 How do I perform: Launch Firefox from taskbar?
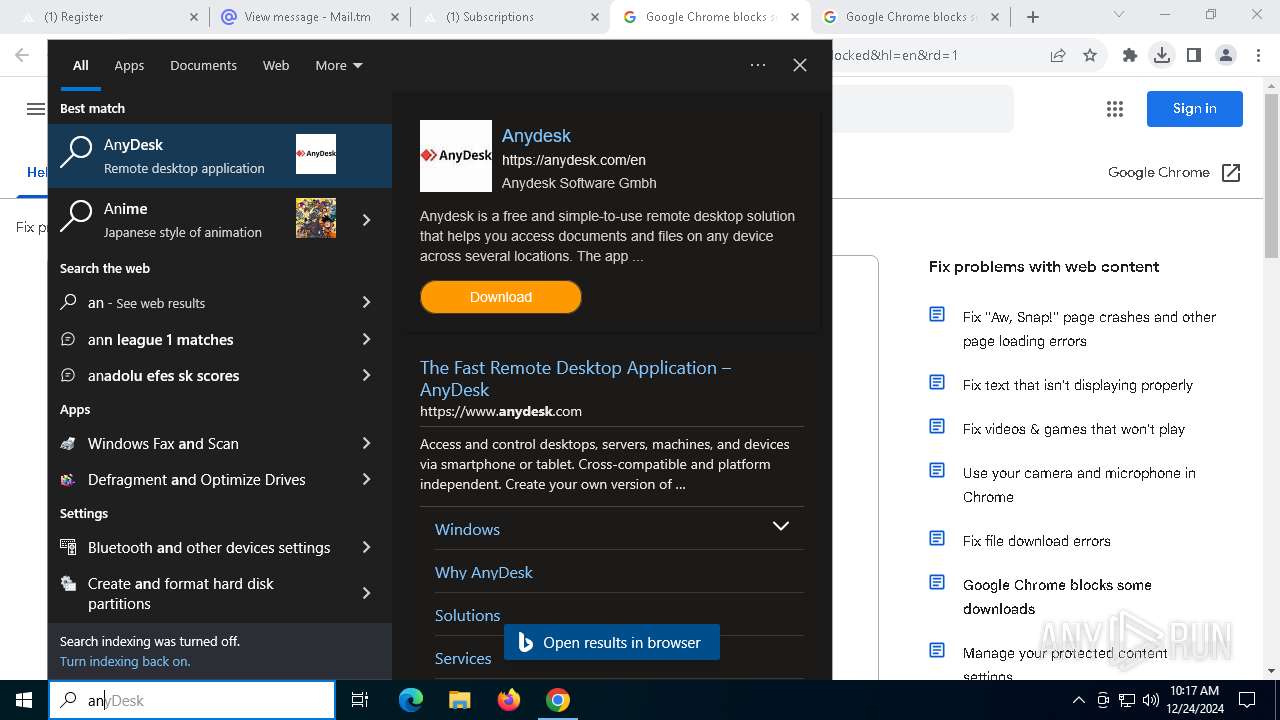[x=509, y=700]
